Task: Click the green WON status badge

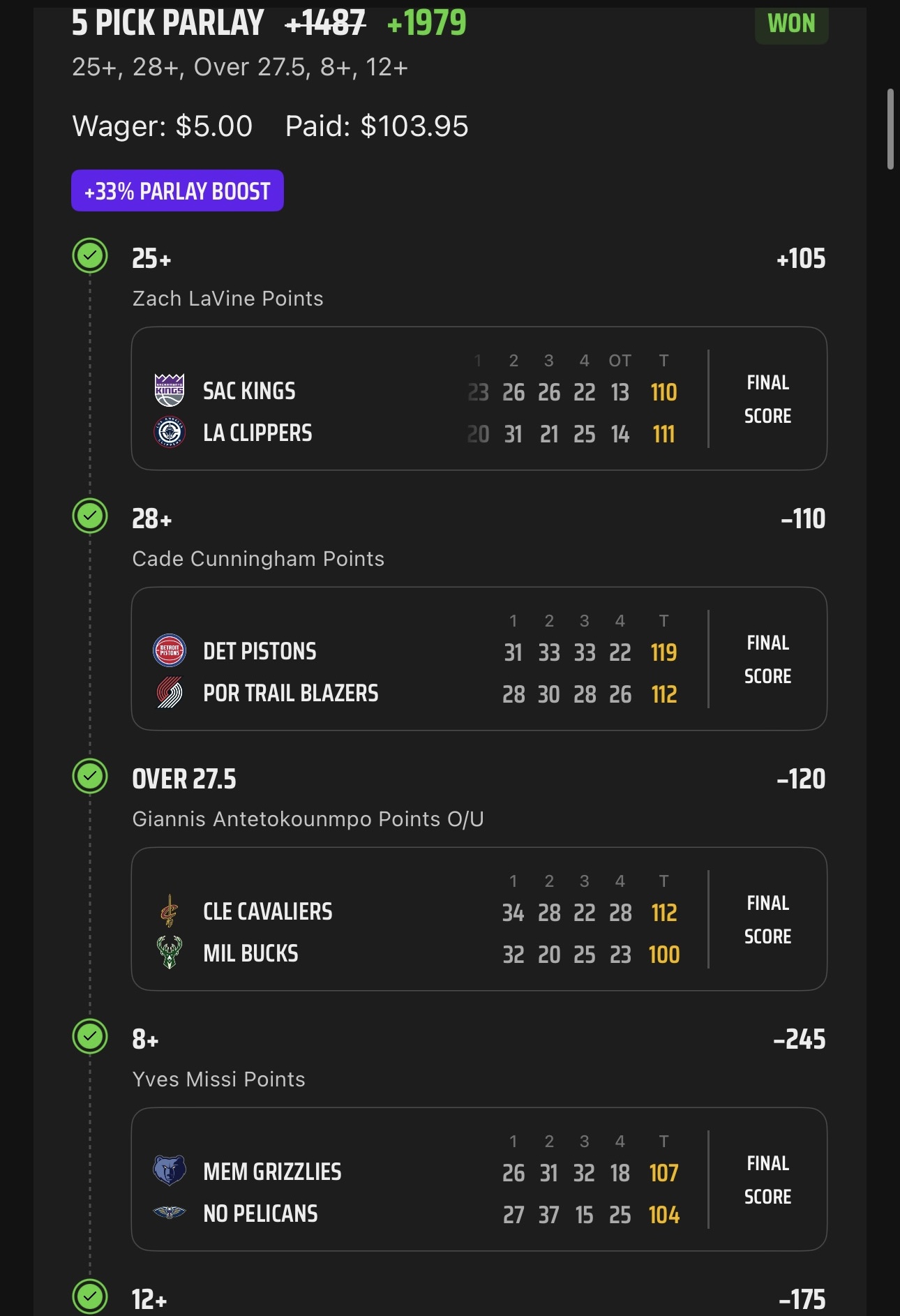Action: [791, 24]
